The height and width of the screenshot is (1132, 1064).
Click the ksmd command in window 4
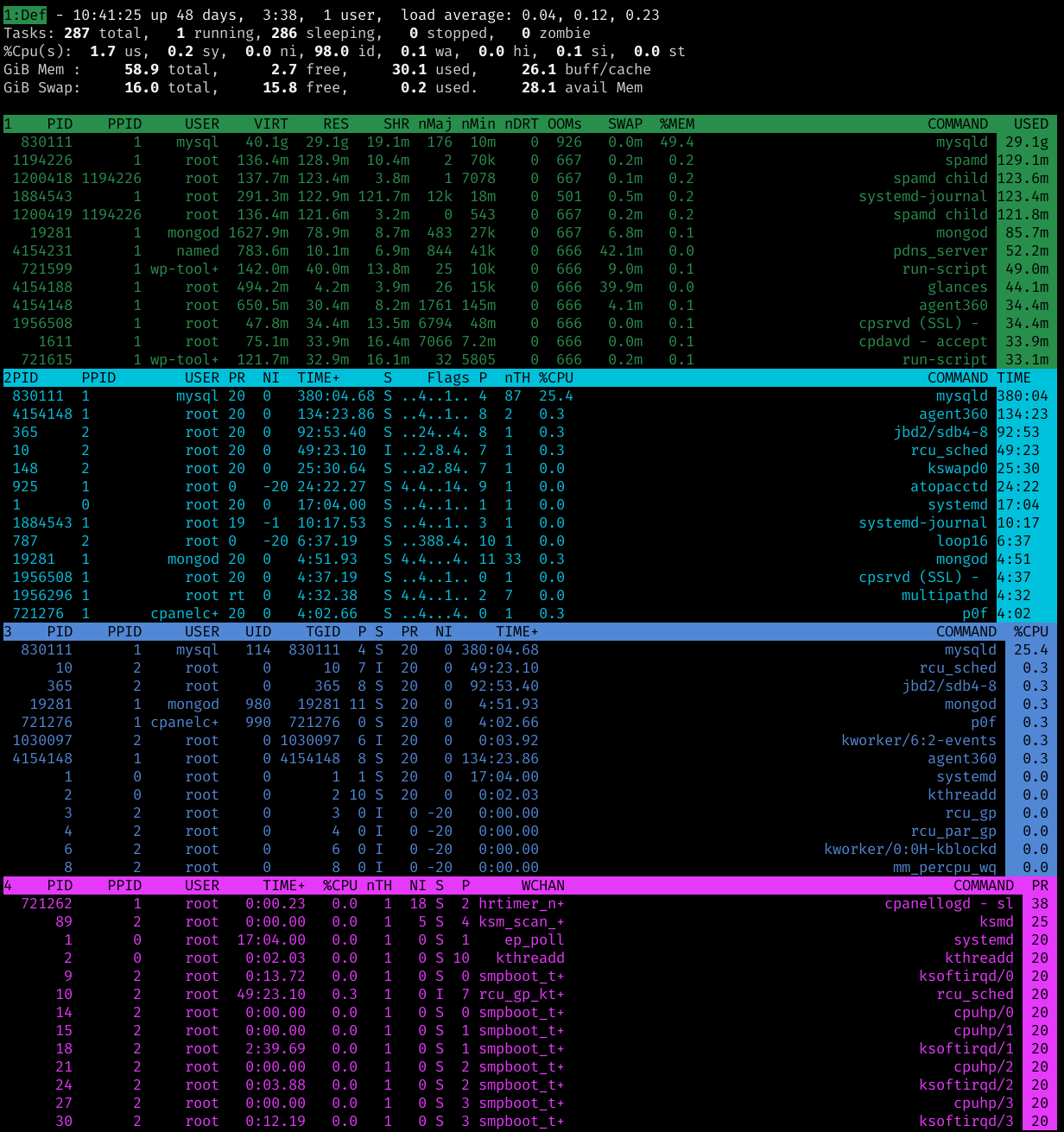click(997, 921)
